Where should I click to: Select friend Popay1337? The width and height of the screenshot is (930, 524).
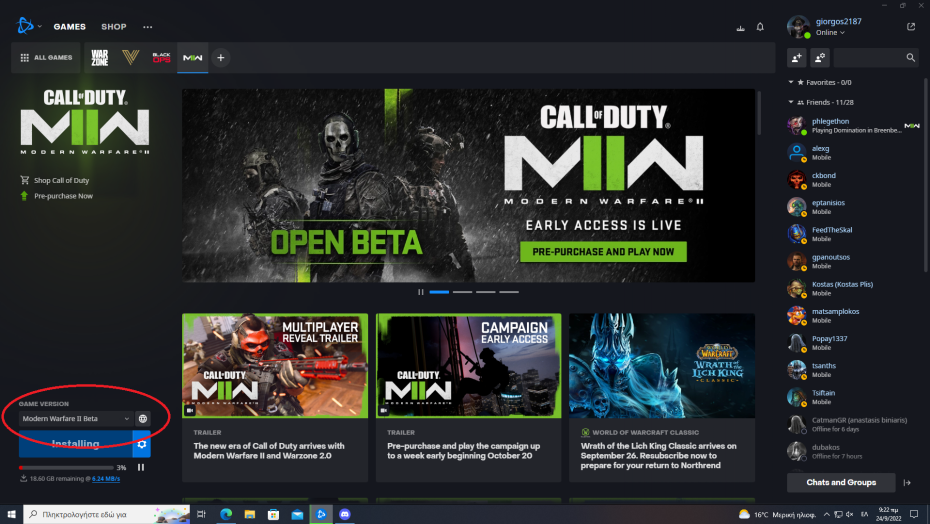854,342
